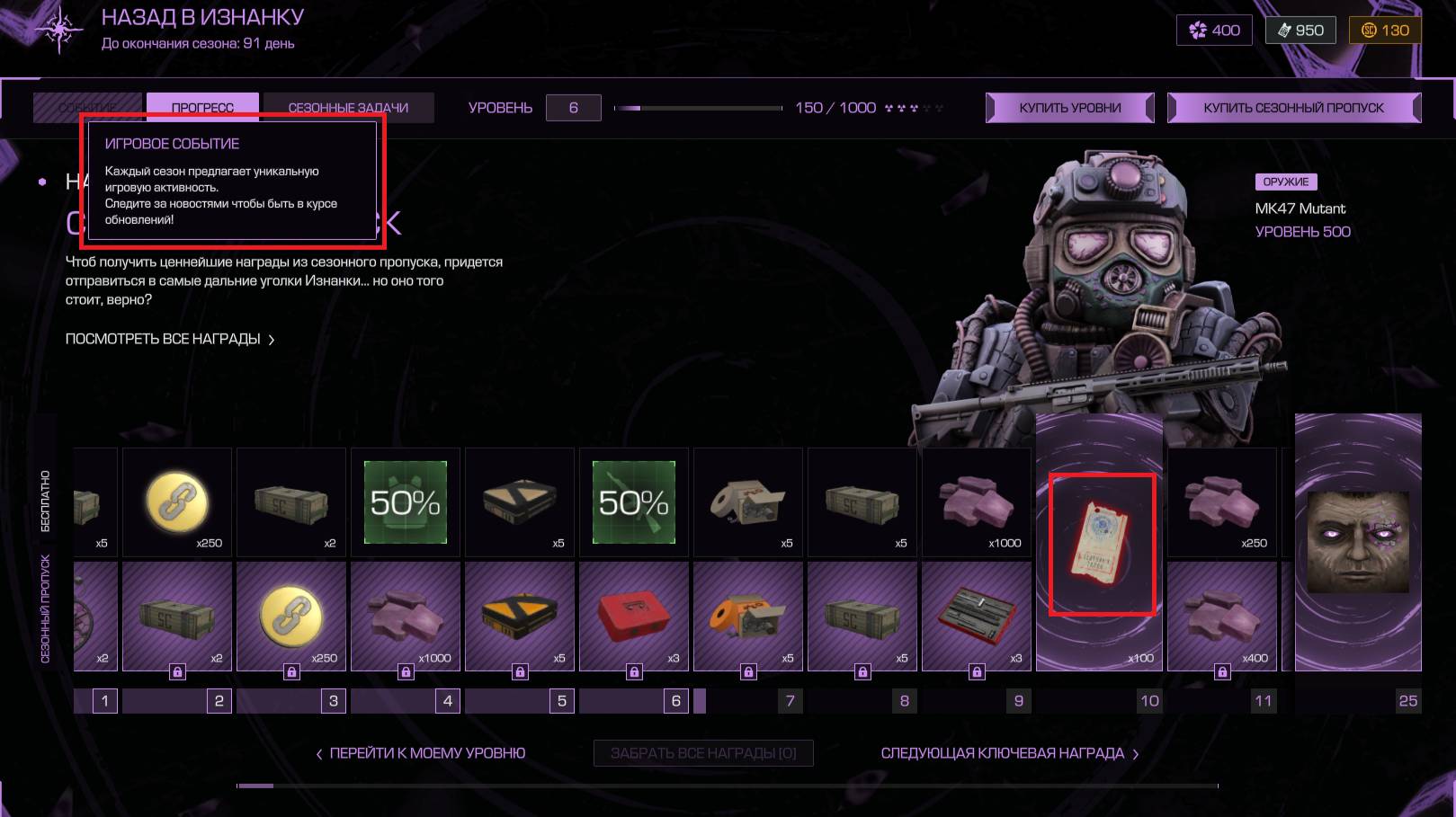1456x817 pixels.
Task: Click the Забрать все награды button
Action: tap(703, 753)
